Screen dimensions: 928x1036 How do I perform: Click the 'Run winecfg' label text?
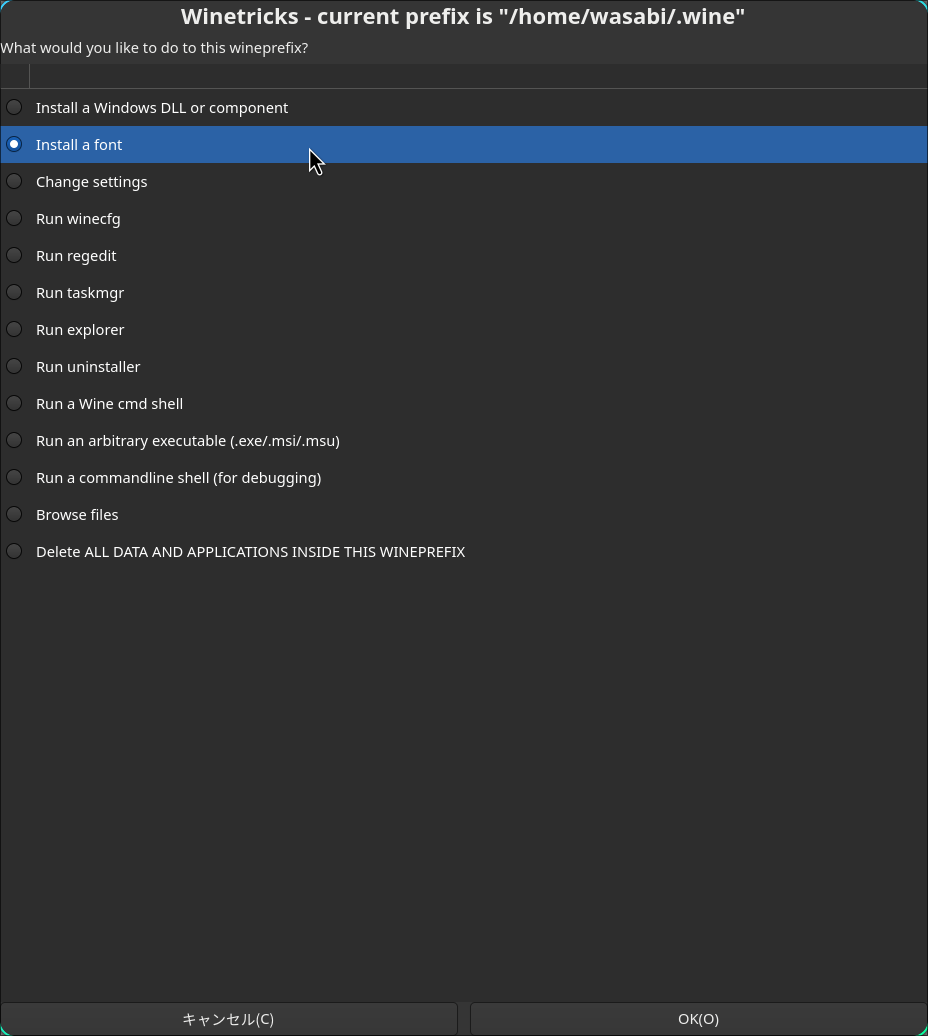tap(78, 219)
